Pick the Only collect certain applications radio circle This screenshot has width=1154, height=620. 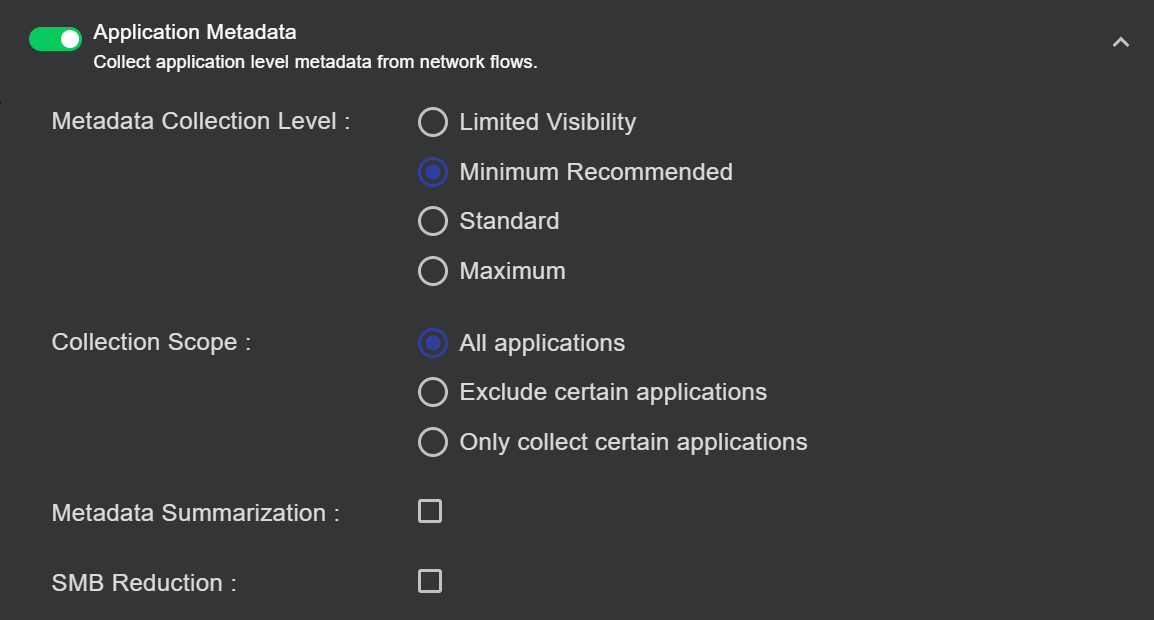point(432,442)
